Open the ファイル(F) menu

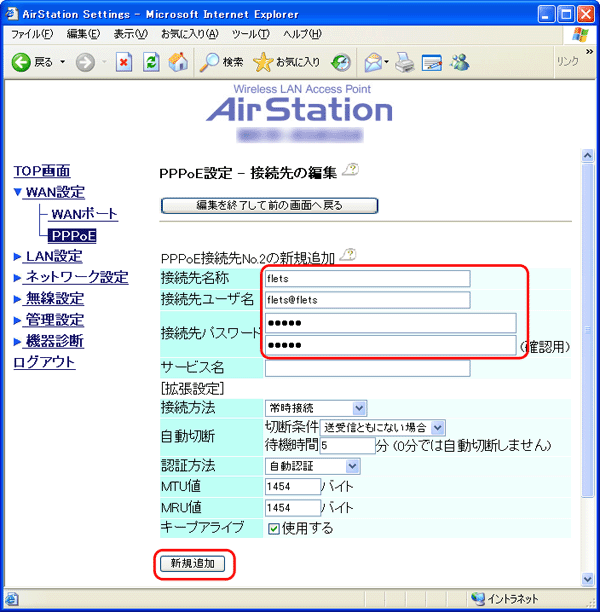[32, 34]
